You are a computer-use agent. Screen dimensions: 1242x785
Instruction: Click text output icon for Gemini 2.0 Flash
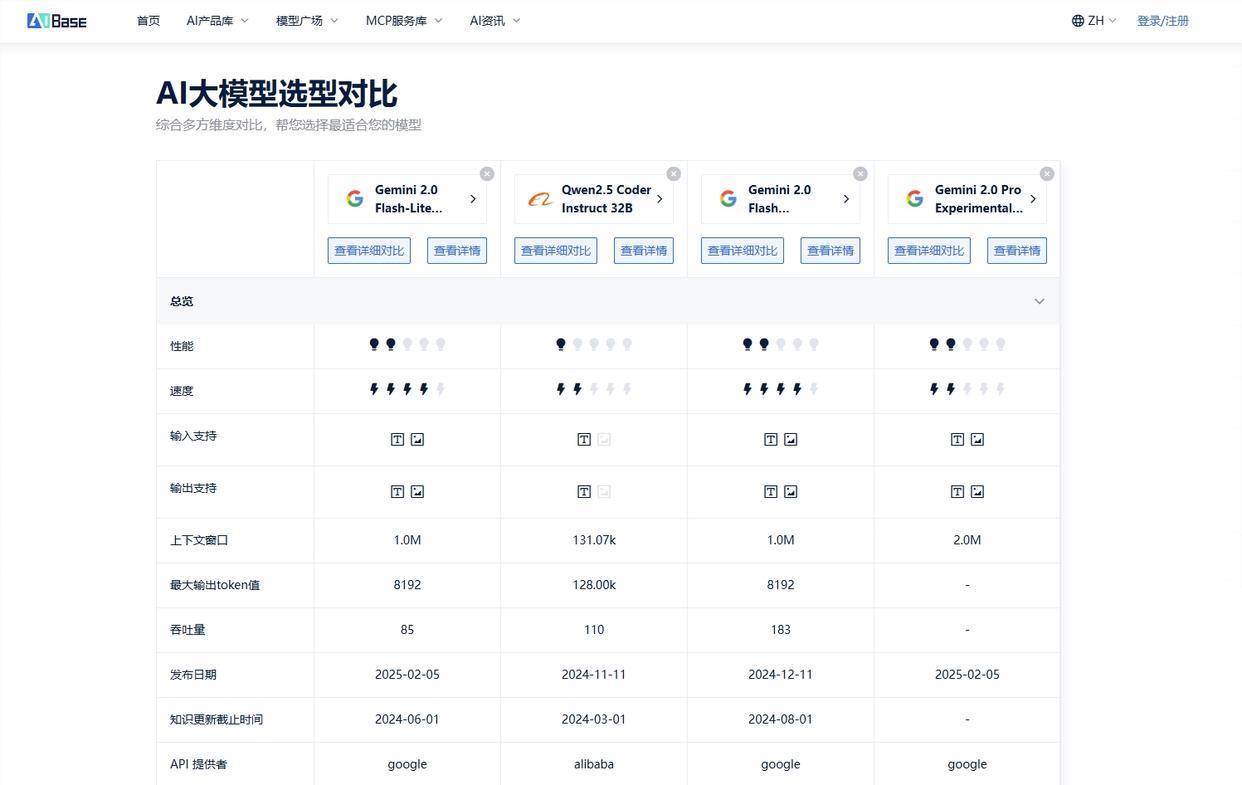(771, 491)
